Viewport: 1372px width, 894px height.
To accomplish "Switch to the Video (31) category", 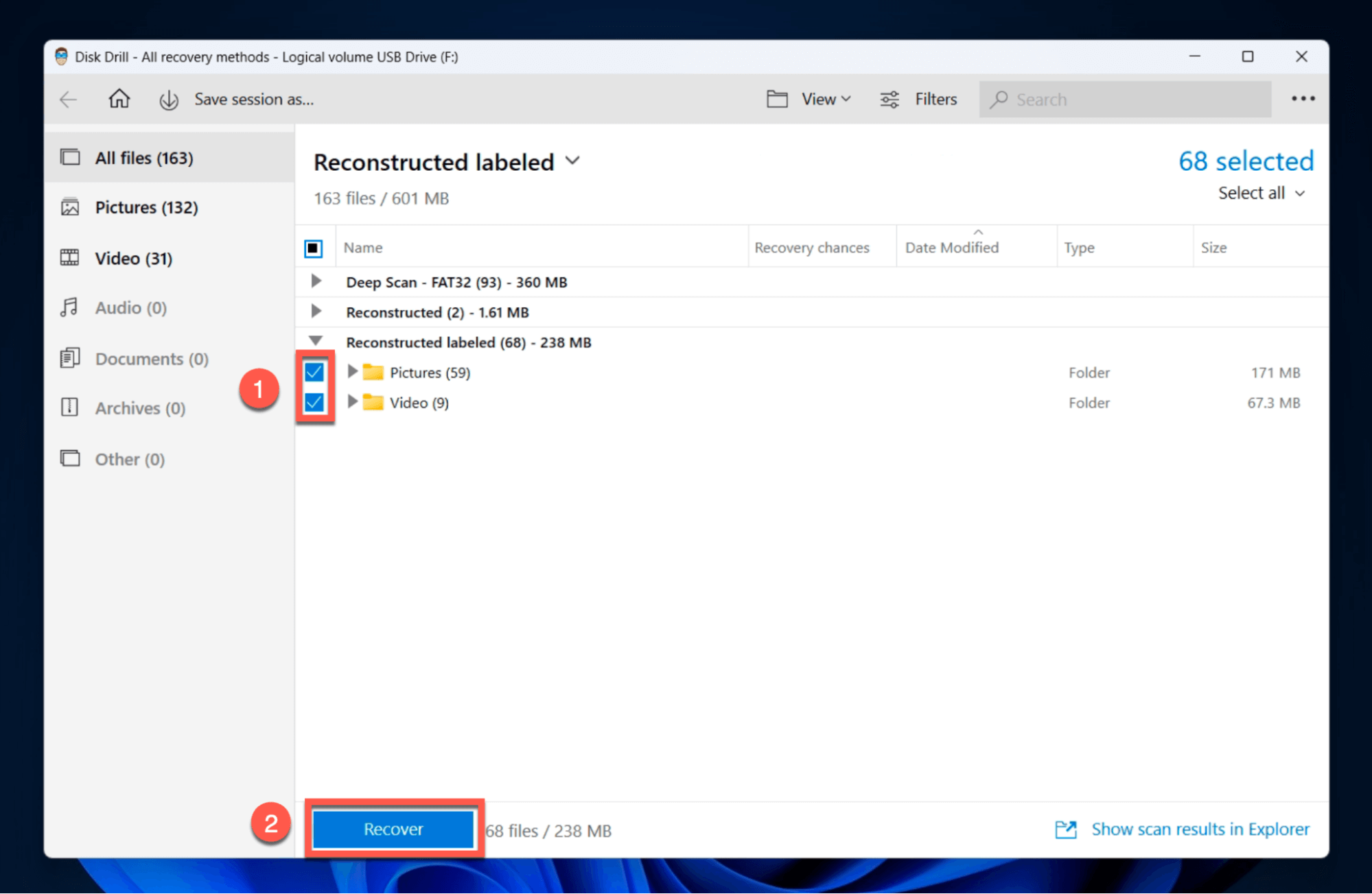I will [170, 258].
